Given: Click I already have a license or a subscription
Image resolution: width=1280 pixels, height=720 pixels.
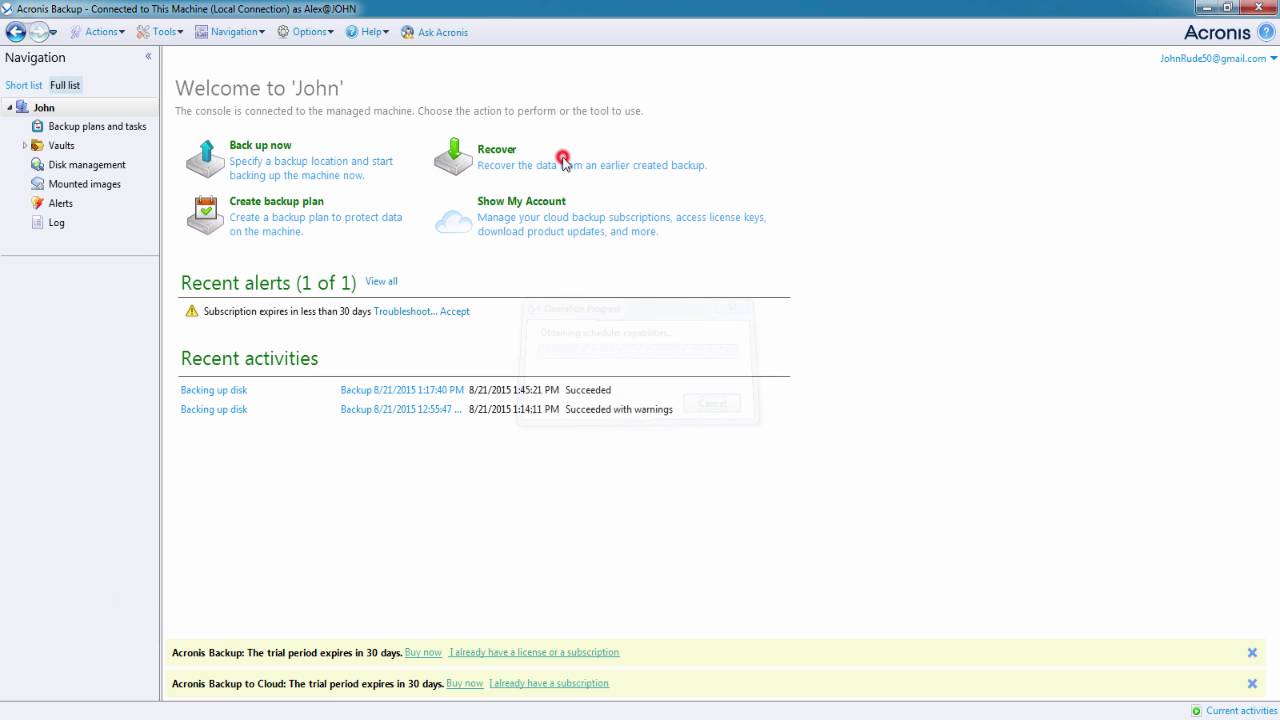Looking at the screenshot, I should click(534, 652).
